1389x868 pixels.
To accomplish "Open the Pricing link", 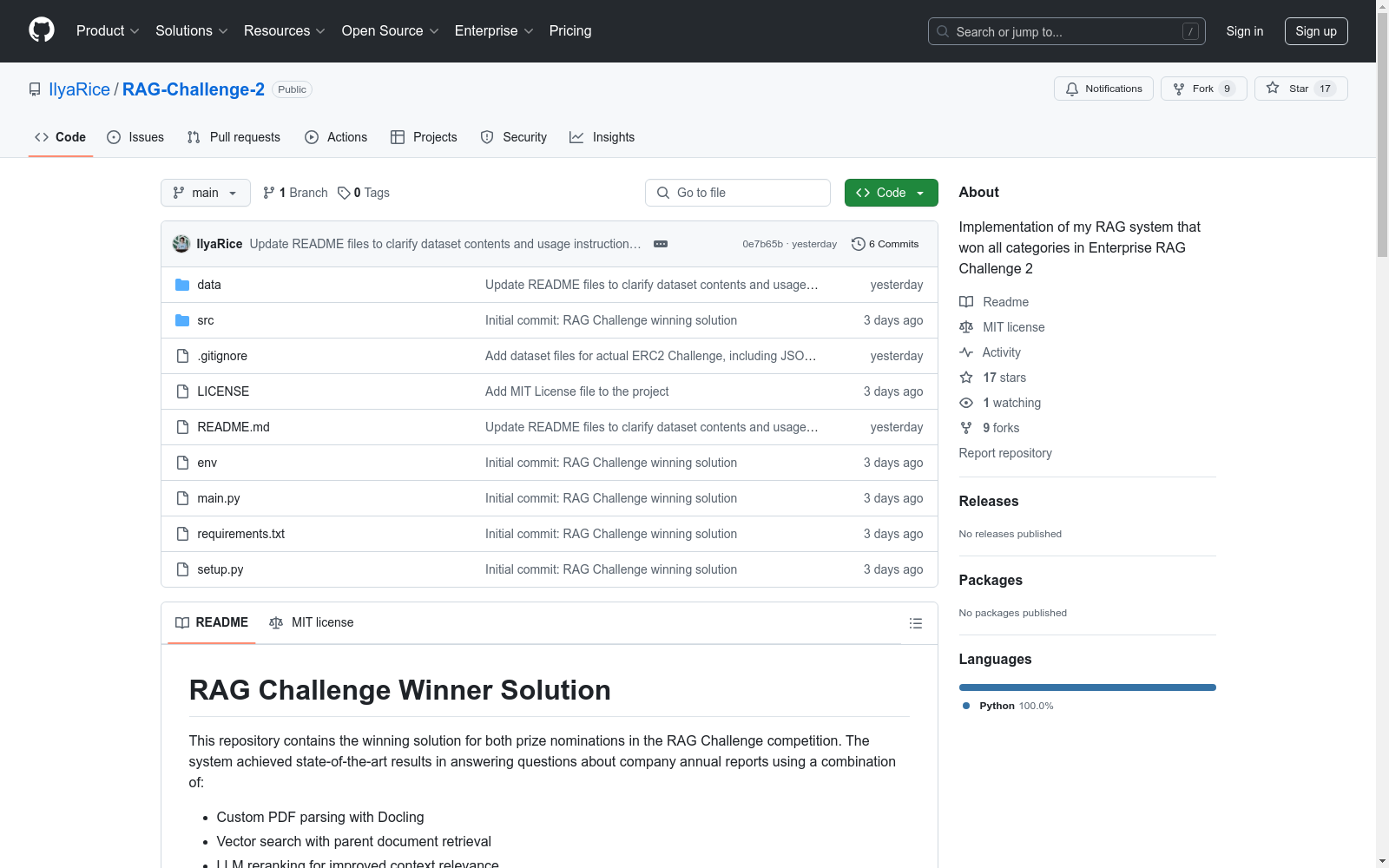I will click(x=570, y=31).
